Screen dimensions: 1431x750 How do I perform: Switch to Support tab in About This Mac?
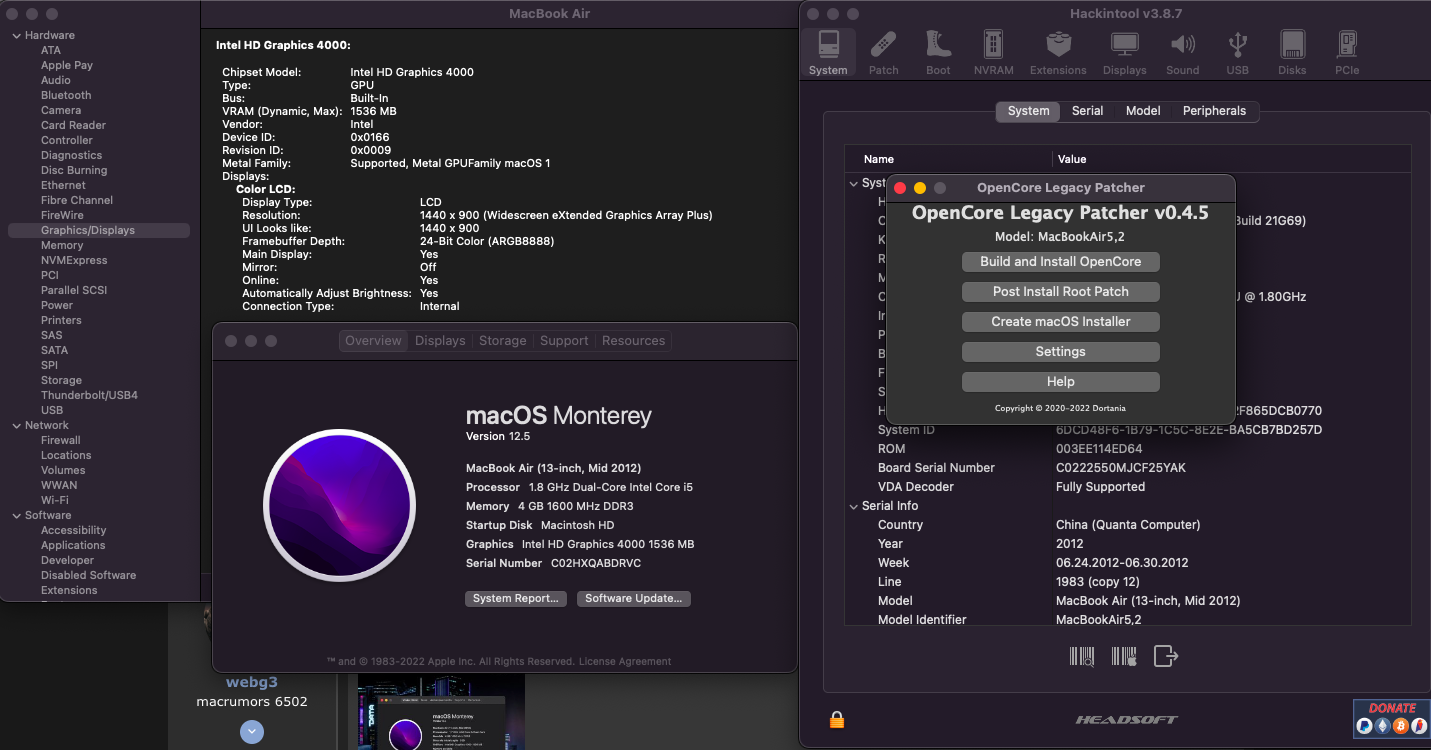(564, 341)
